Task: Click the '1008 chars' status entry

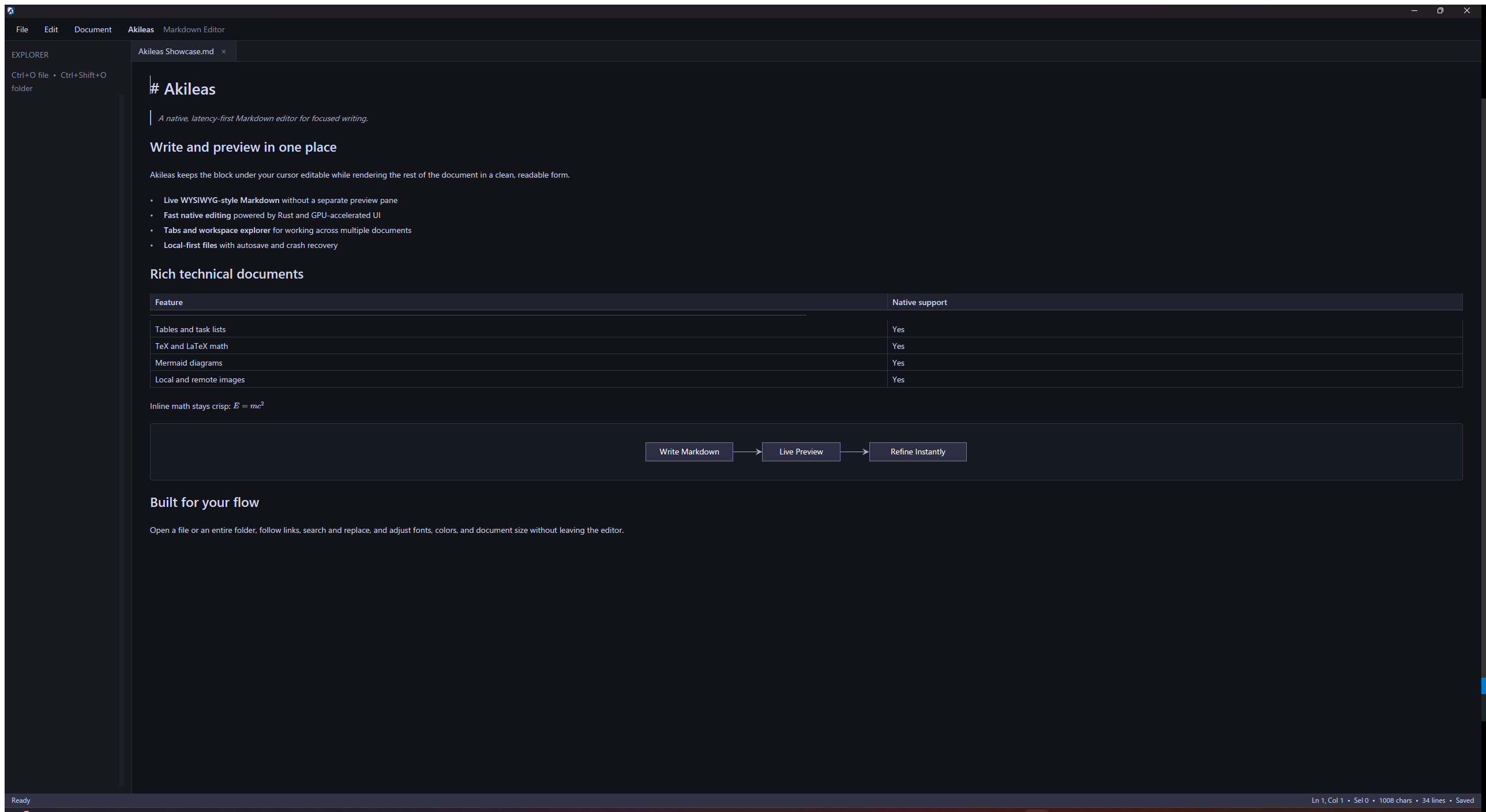Action: (x=1395, y=800)
